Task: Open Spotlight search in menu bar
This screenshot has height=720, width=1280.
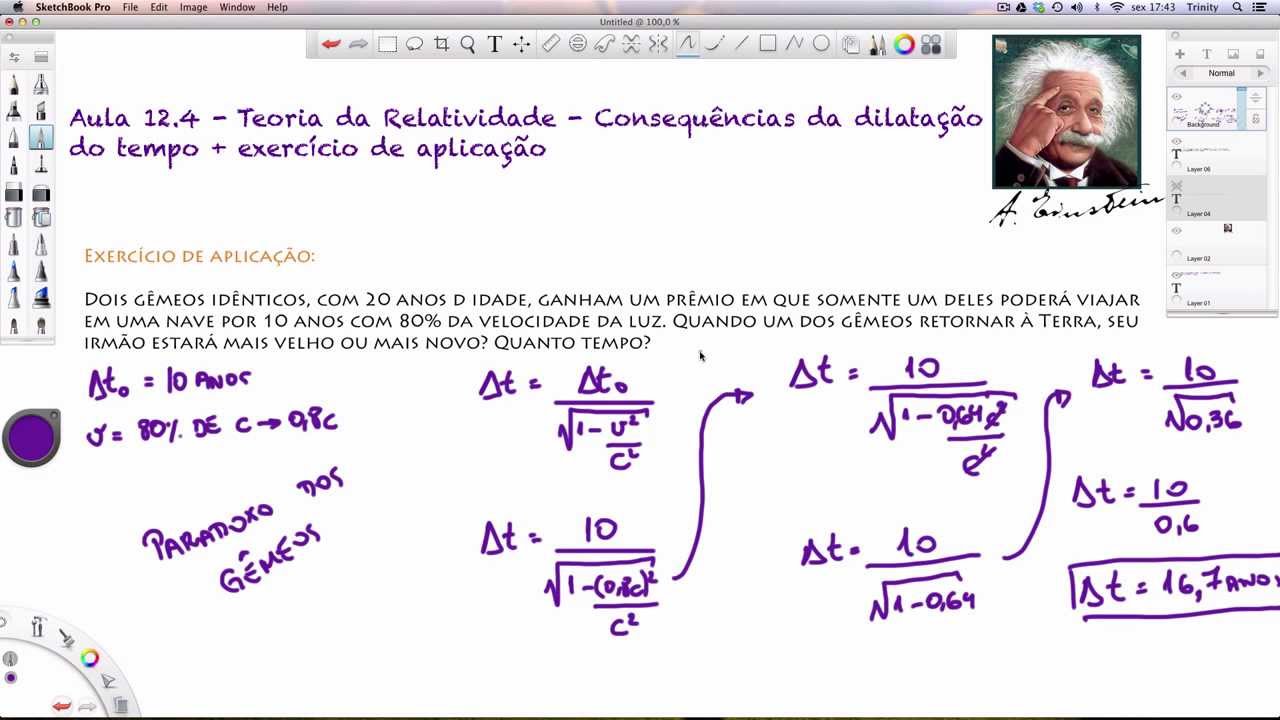Action: [1237, 7]
